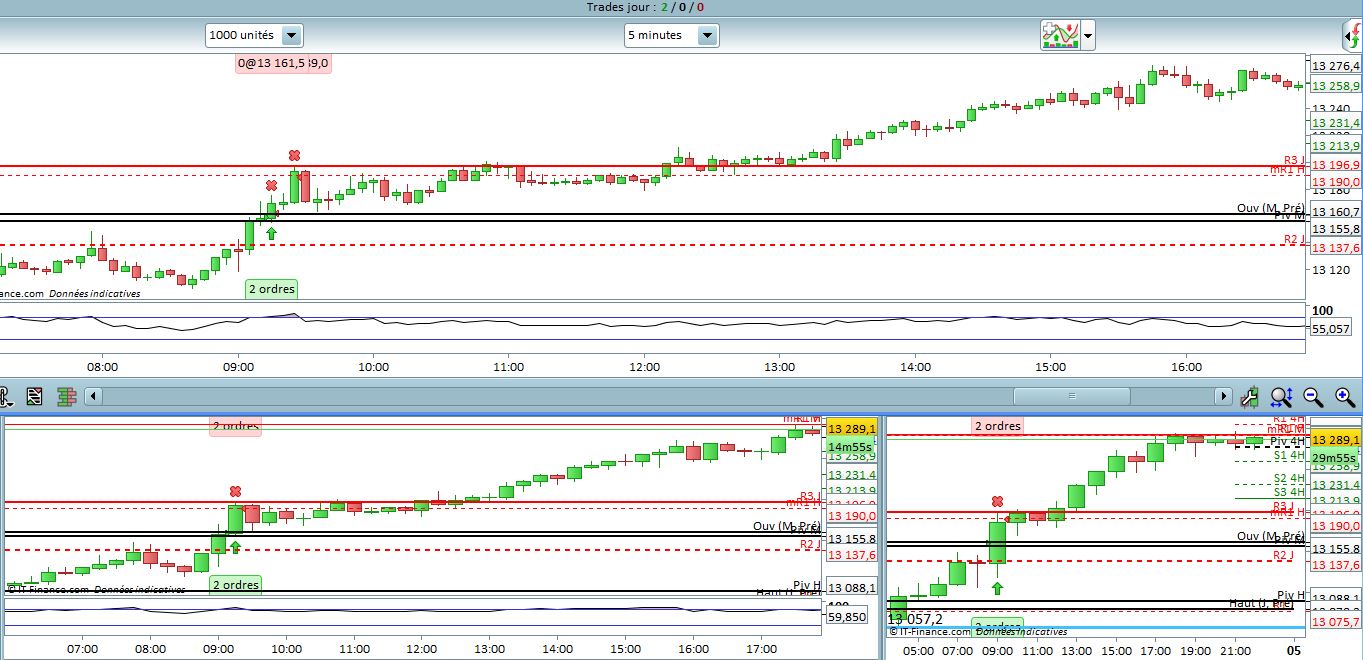Open chart settings wrench icon
The image size is (1363, 660).
(x=1249, y=397)
